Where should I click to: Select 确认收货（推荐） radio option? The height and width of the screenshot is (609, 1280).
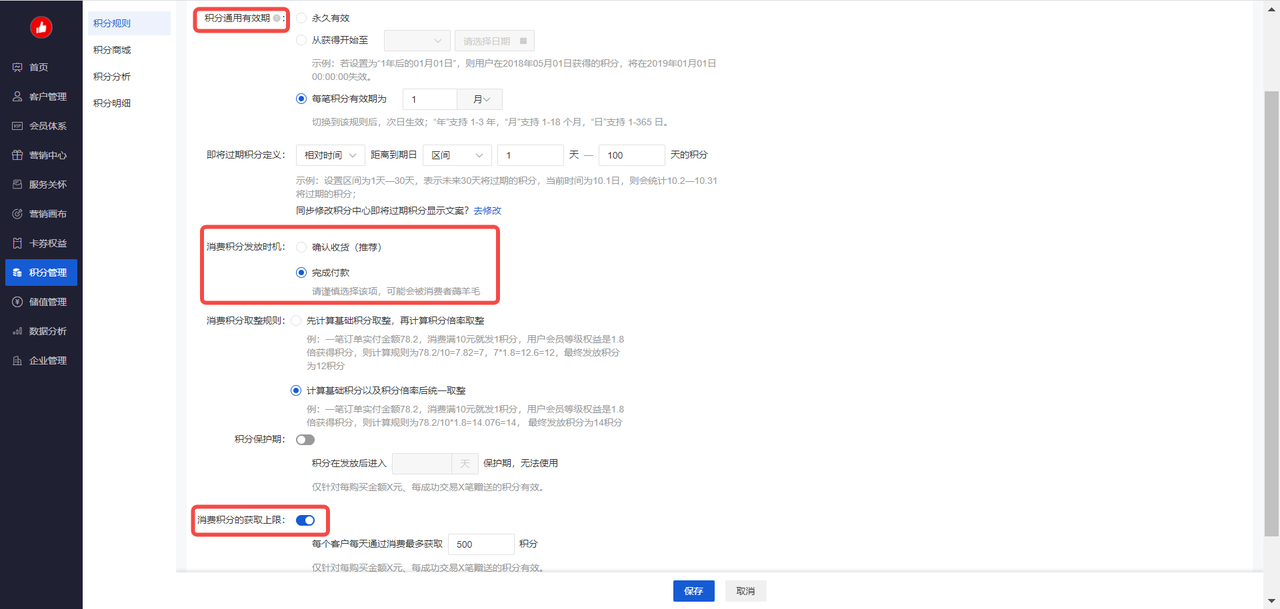302,246
